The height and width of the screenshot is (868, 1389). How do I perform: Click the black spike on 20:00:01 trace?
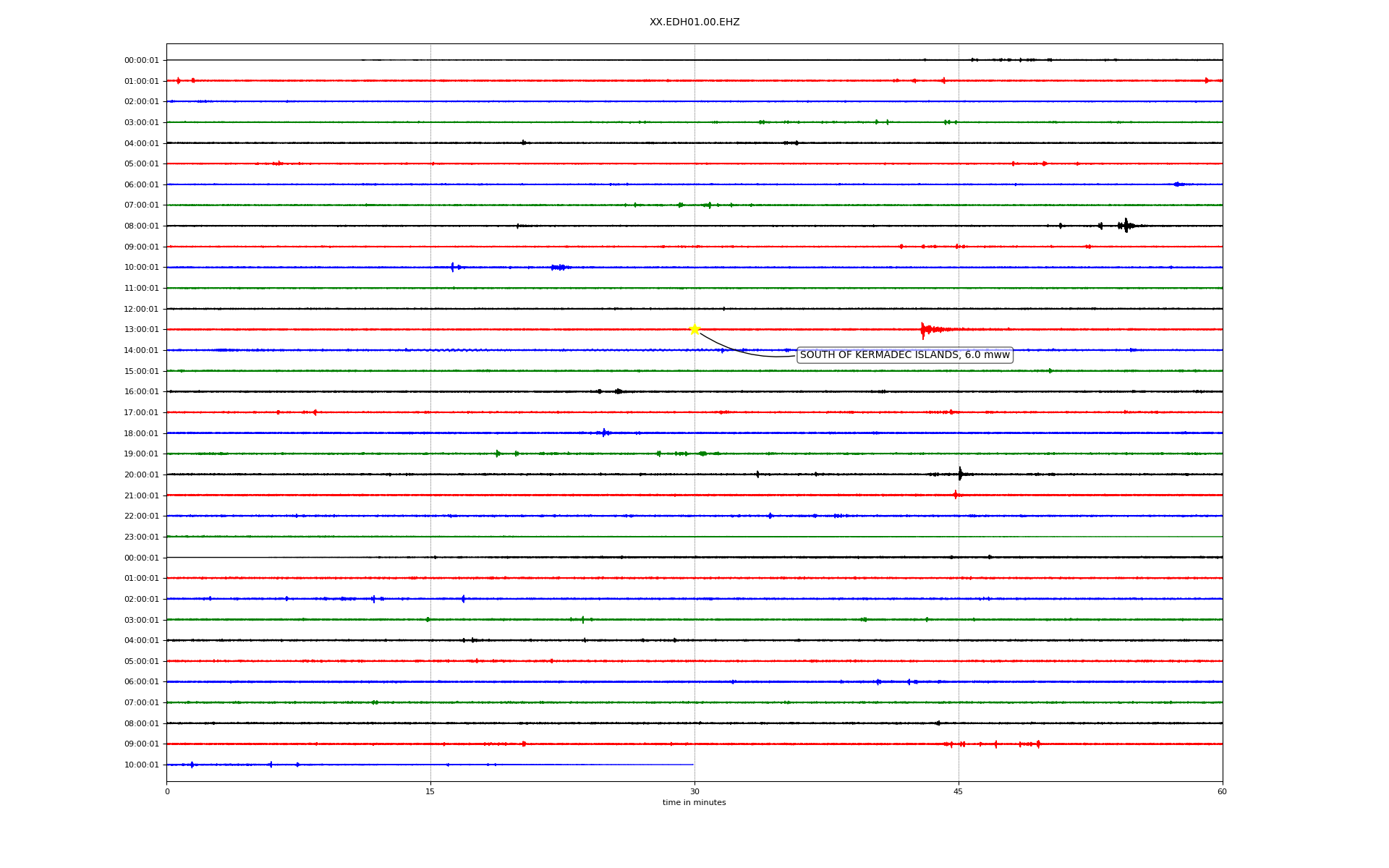(x=960, y=475)
